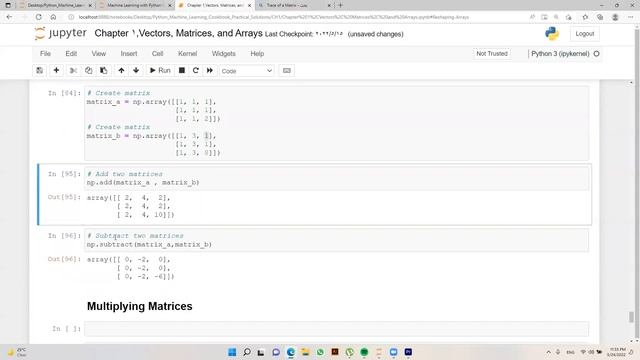640x360 pixels.
Task: Open the Help menu
Action: pyautogui.click(x=257, y=53)
